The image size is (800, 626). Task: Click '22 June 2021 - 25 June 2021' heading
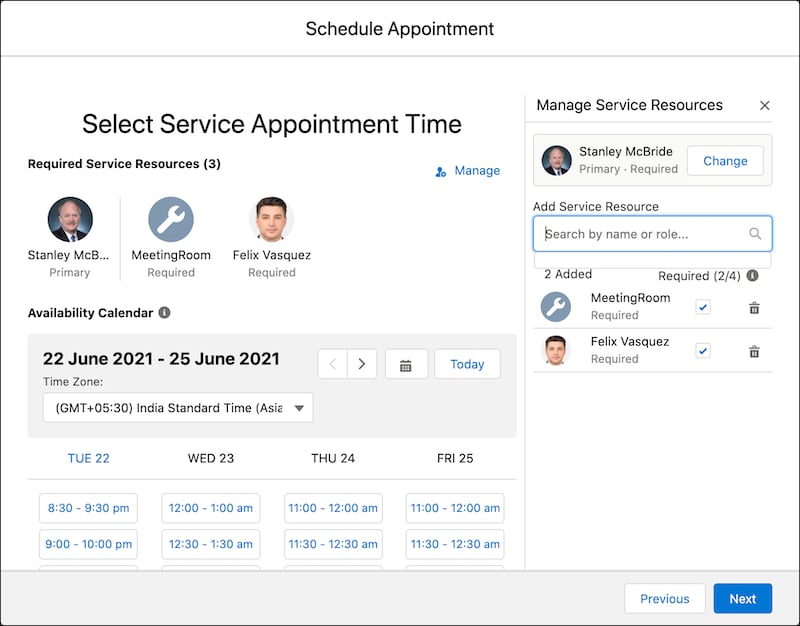point(161,359)
